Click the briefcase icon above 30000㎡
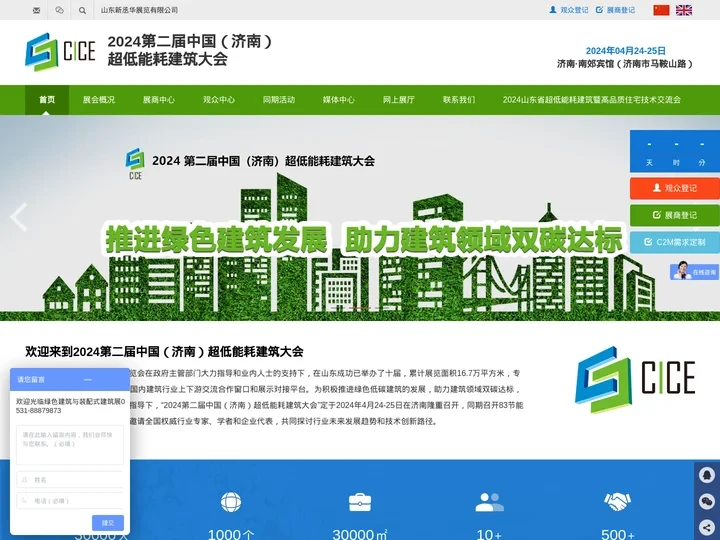The width and height of the screenshot is (720, 540). (x=360, y=502)
